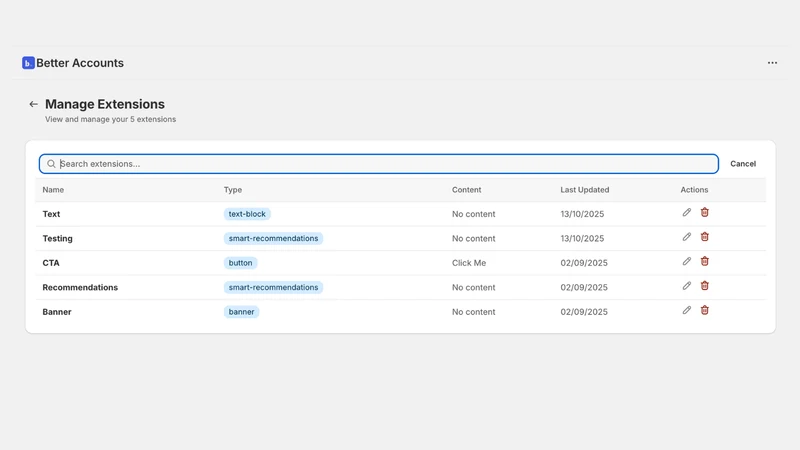This screenshot has height=450, width=800.
Task: Click the Type column header
Action: click(x=233, y=190)
